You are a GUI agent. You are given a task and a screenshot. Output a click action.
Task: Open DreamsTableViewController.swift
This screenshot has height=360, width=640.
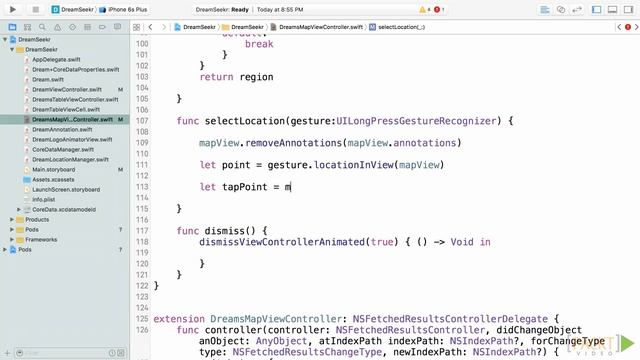pyautogui.click(x=75, y=100)
